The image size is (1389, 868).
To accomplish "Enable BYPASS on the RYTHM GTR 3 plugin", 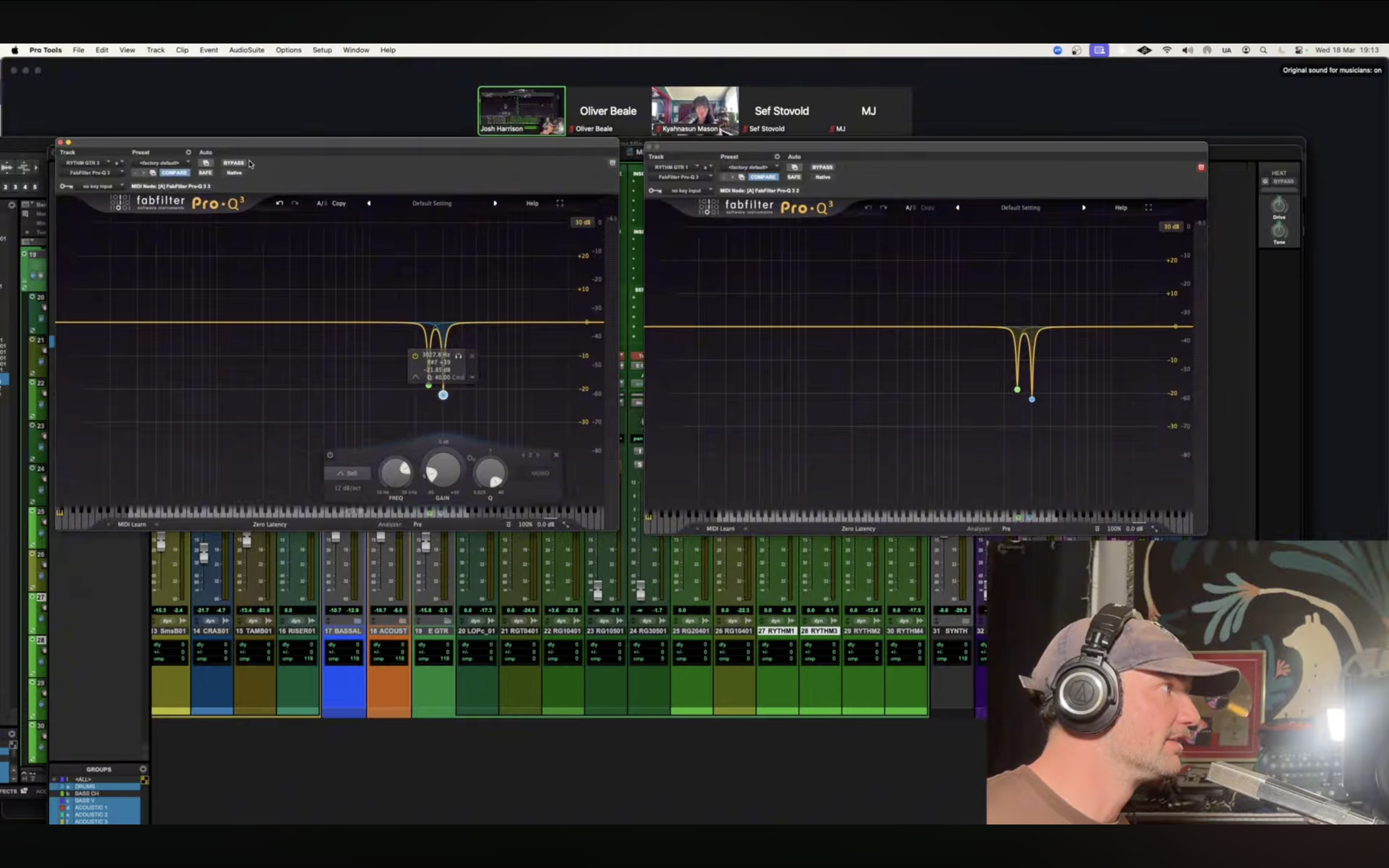I will pyautogui.click(x=233, y=163).
